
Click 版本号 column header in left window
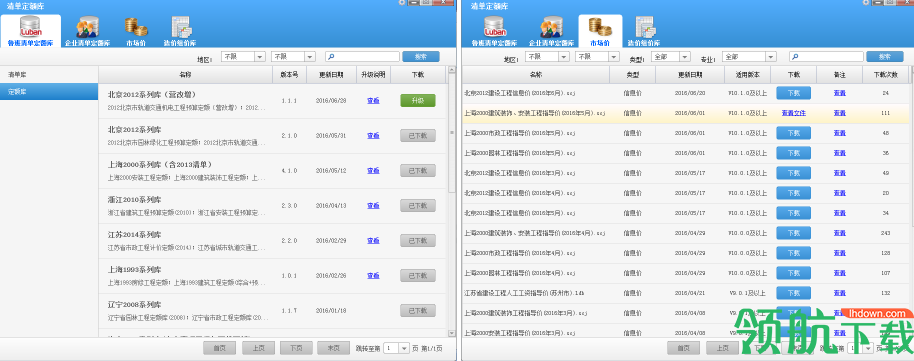coord(290,75)
